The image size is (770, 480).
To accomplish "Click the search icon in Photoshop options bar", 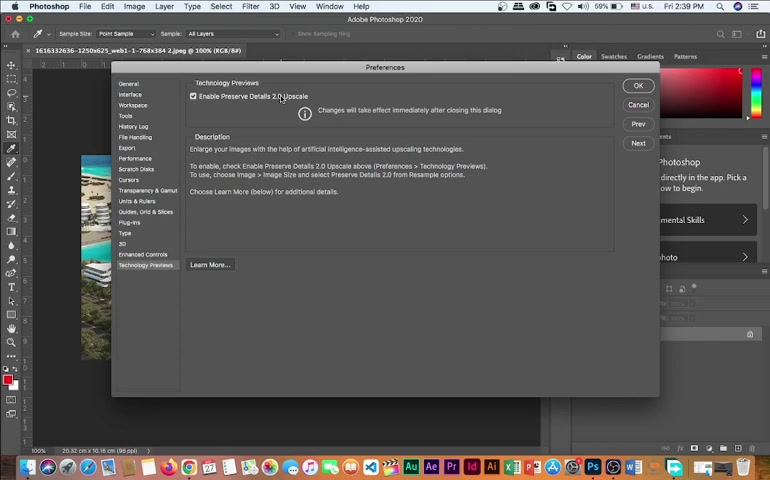I will (x=720, y=34).
